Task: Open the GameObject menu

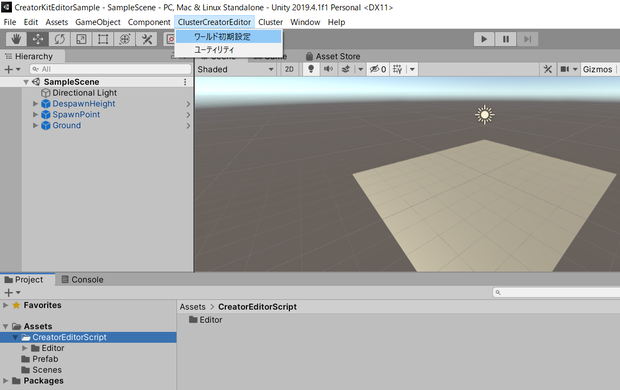Action: pyautogui.click(x=98, y=22)
